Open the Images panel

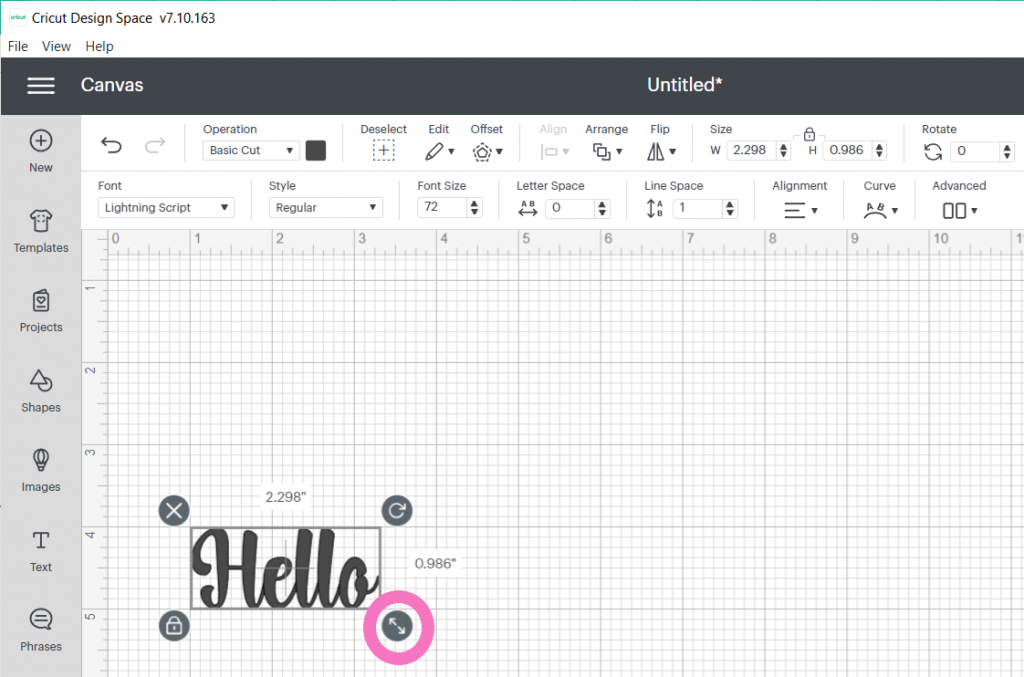click(40, 471)
